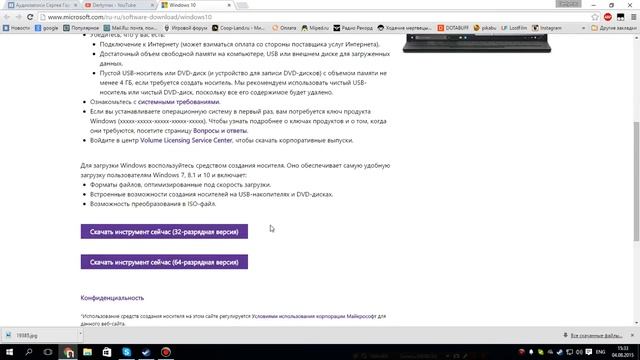Click the address bar URL field

pyautogui.click(x=314, y=17)
